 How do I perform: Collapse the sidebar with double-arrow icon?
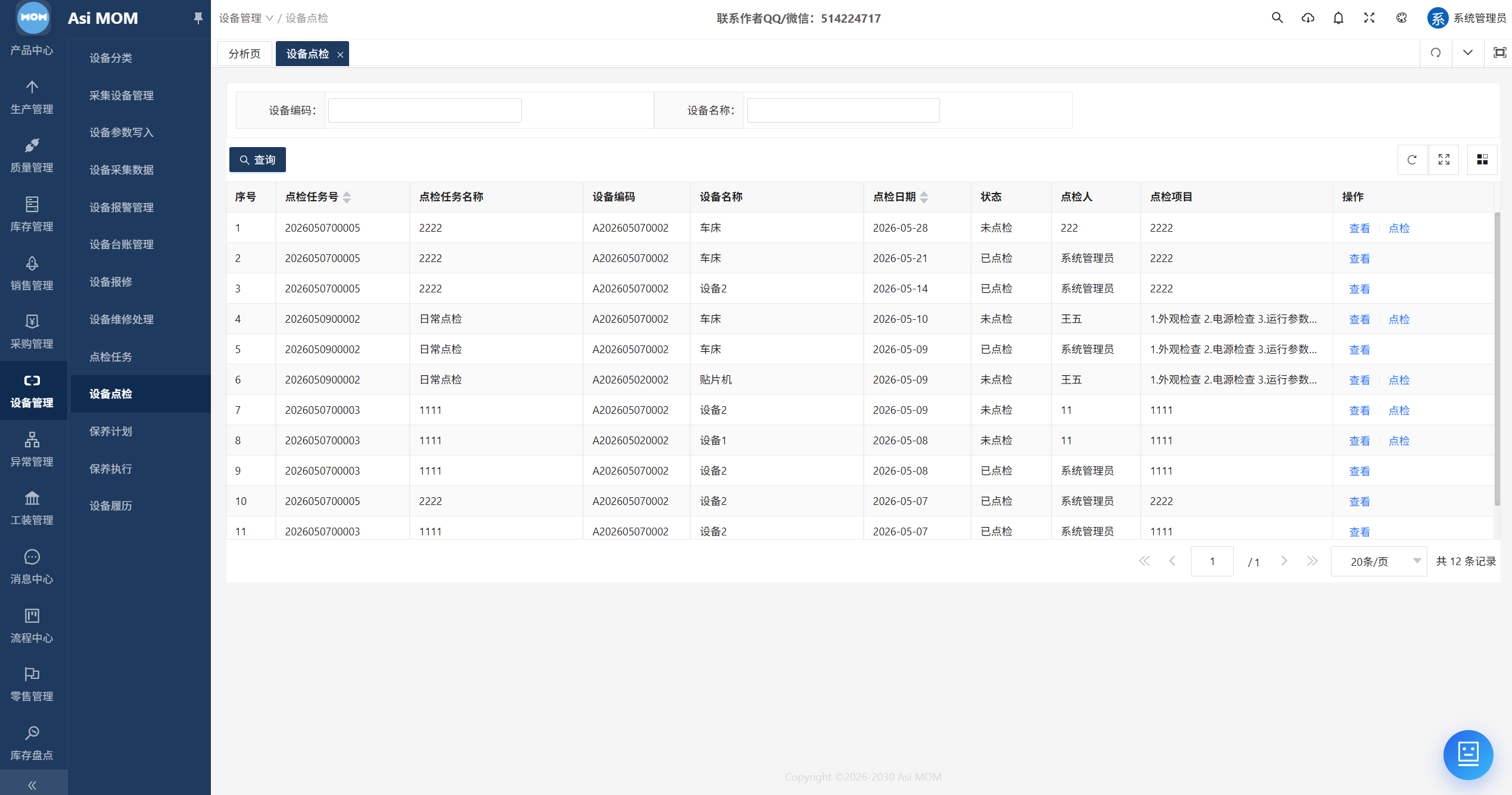click(32, 785)
